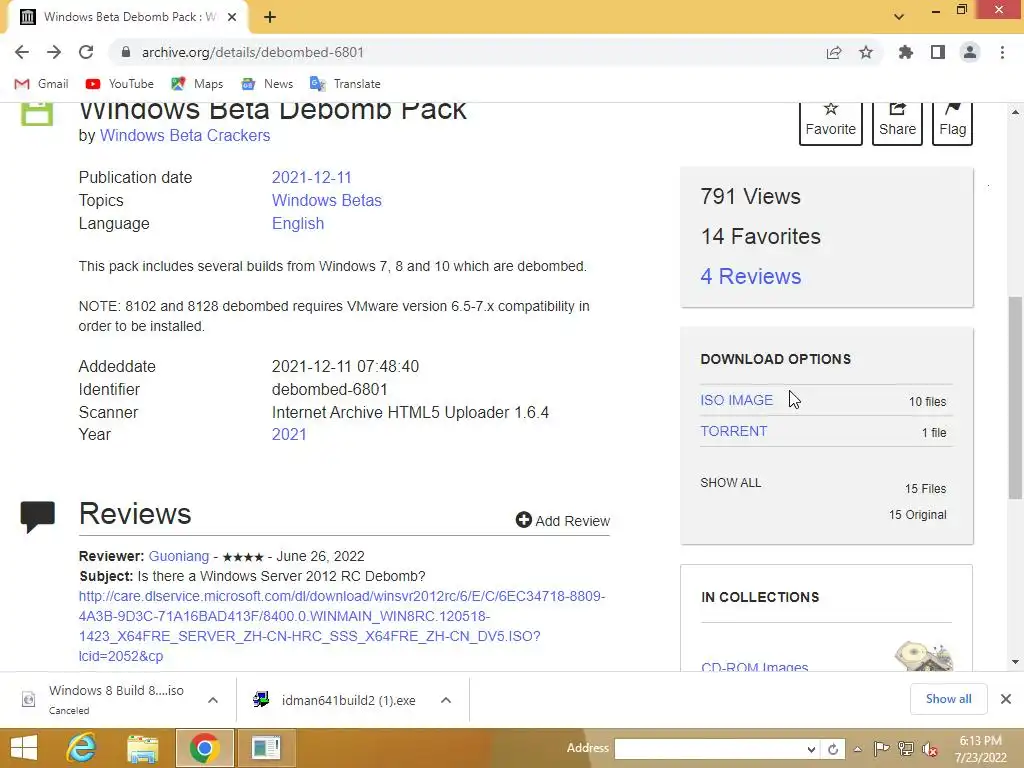Open a new browser tab
The width and height of the screenshot is (1024, 768).
click(270, 17)
